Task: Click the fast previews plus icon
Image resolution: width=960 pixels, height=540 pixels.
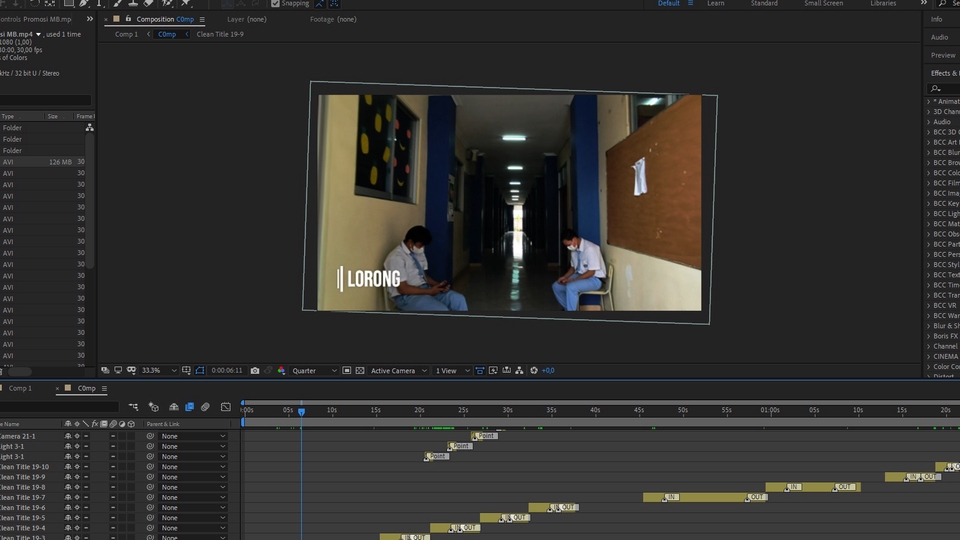Action: pyautogui.click(x=493, y=370)
